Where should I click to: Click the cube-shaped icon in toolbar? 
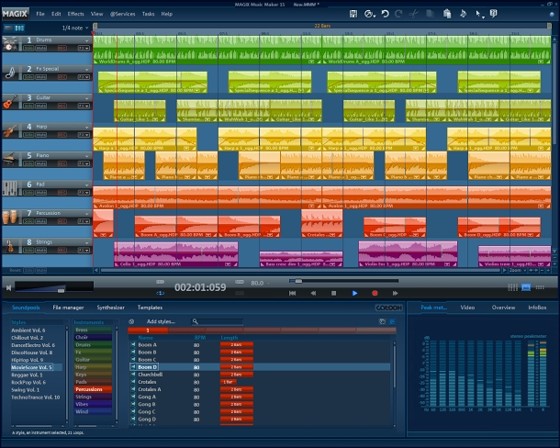click(494, 14)
